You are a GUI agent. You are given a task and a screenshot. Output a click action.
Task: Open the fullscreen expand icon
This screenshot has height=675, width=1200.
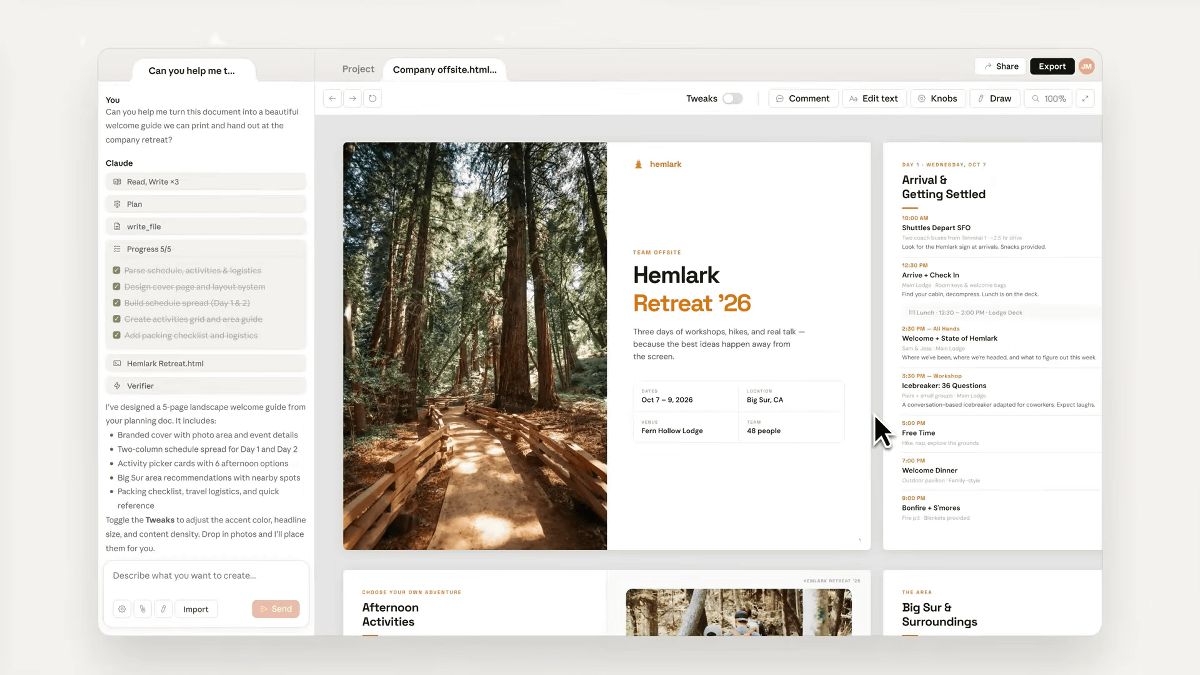coord(1085,98)
